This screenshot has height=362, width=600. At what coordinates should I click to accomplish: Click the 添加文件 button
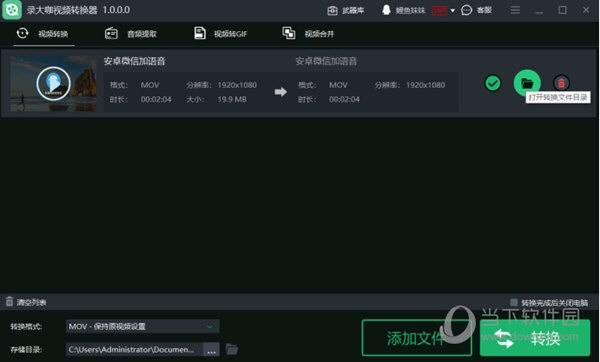click(x=416, y=338)
